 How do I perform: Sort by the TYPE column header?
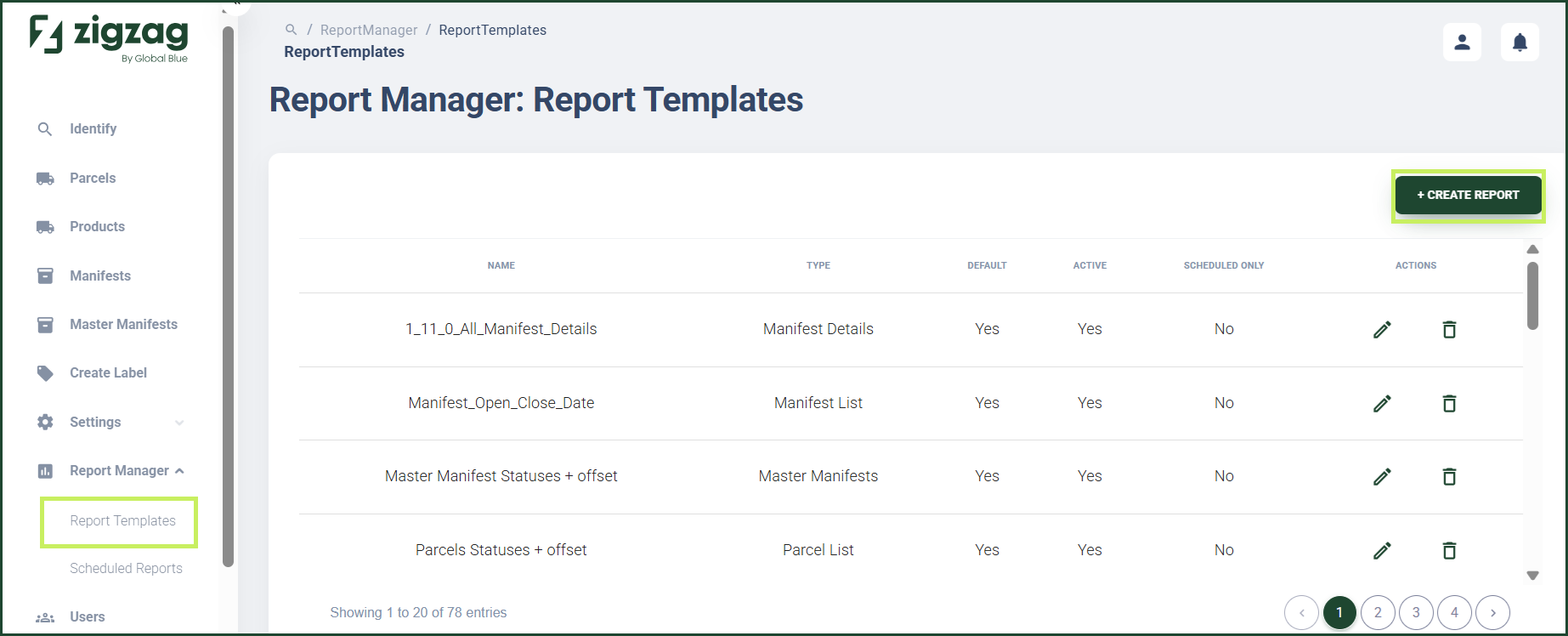point(818,265)
